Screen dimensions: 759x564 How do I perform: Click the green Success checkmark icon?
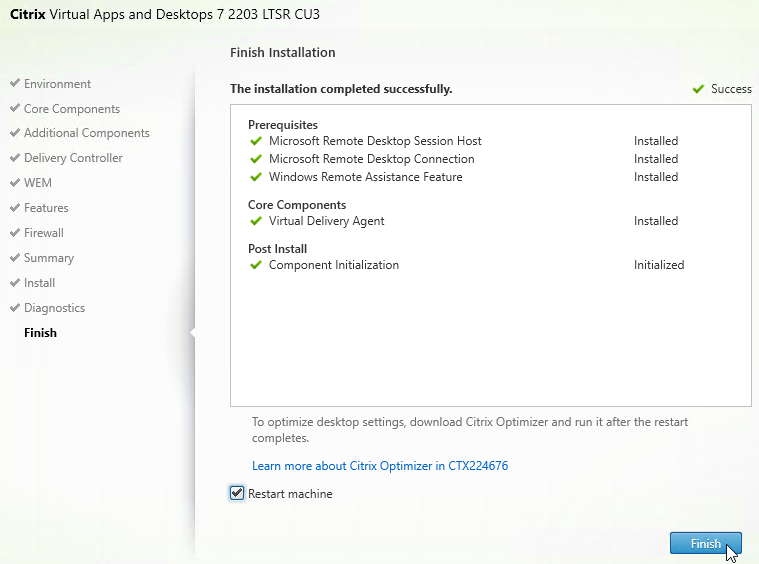click(698, 89)
